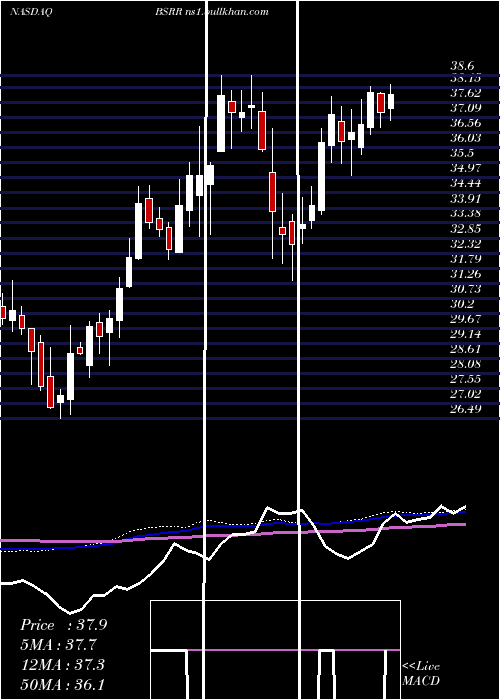Select the 29.14 price axis label

[466, 334]
